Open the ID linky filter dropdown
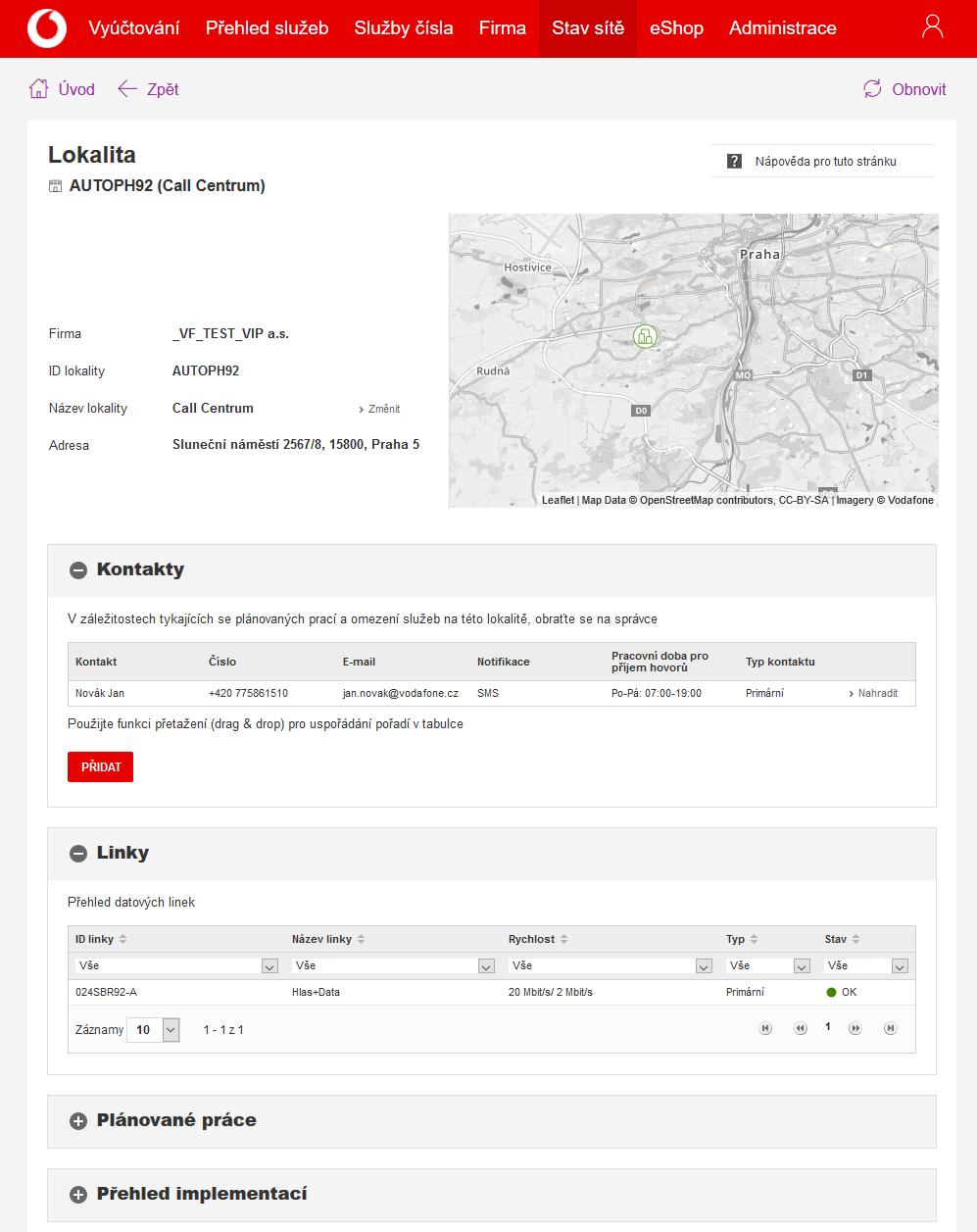The height and width of the screenshot is (1232, 977). pyautogui.click(x=176, y=965)
